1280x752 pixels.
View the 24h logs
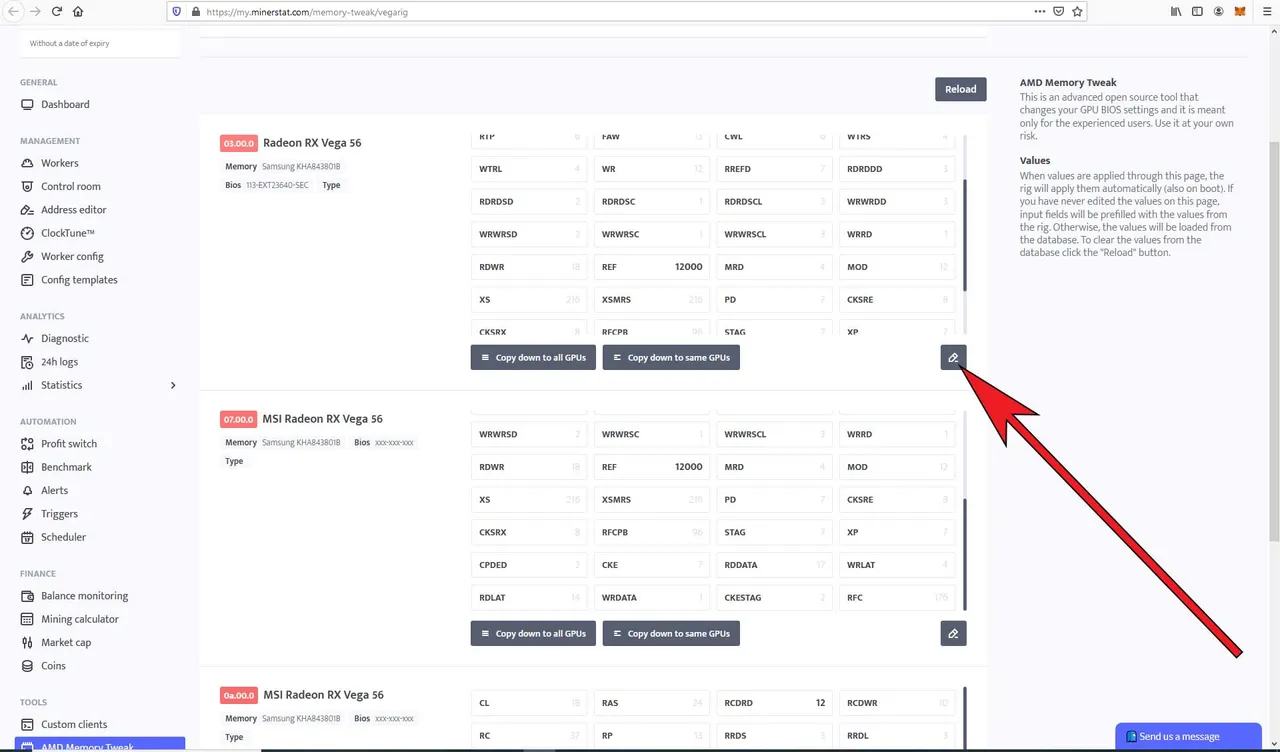59,362
